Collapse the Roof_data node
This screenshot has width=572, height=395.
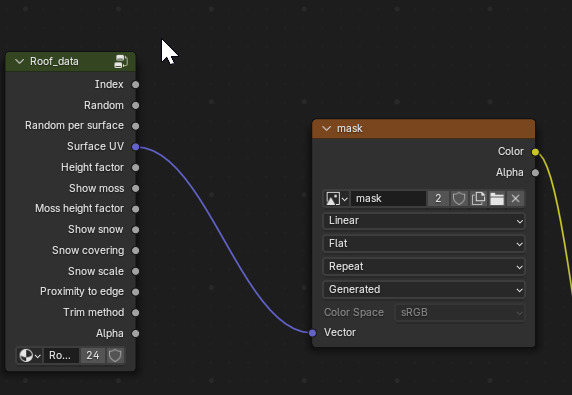[x=19, y=62]
